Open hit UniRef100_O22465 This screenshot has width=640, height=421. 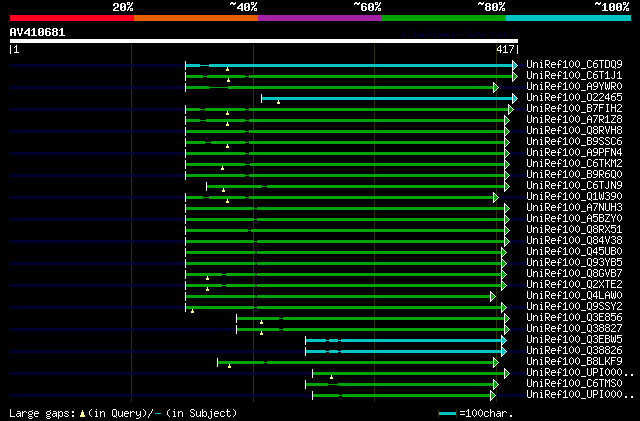[x=574, y=97]
